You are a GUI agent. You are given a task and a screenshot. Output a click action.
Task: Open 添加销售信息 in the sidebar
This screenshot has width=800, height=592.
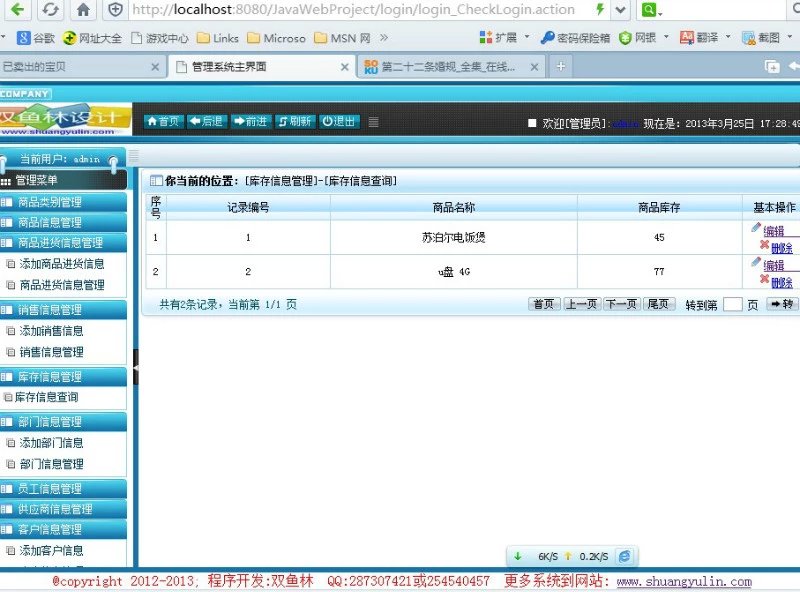tap(51, 331)
